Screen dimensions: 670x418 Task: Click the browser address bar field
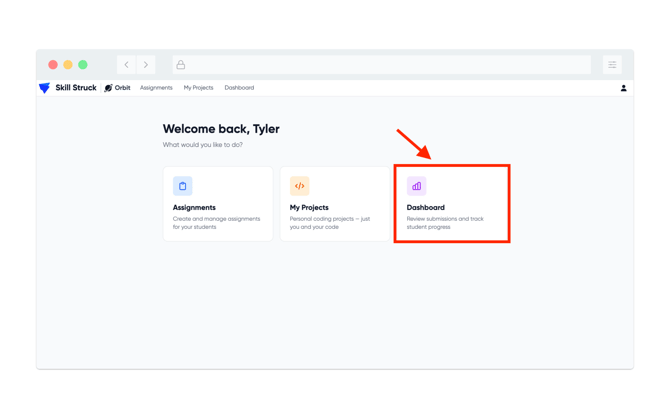[x=382, y=65]
